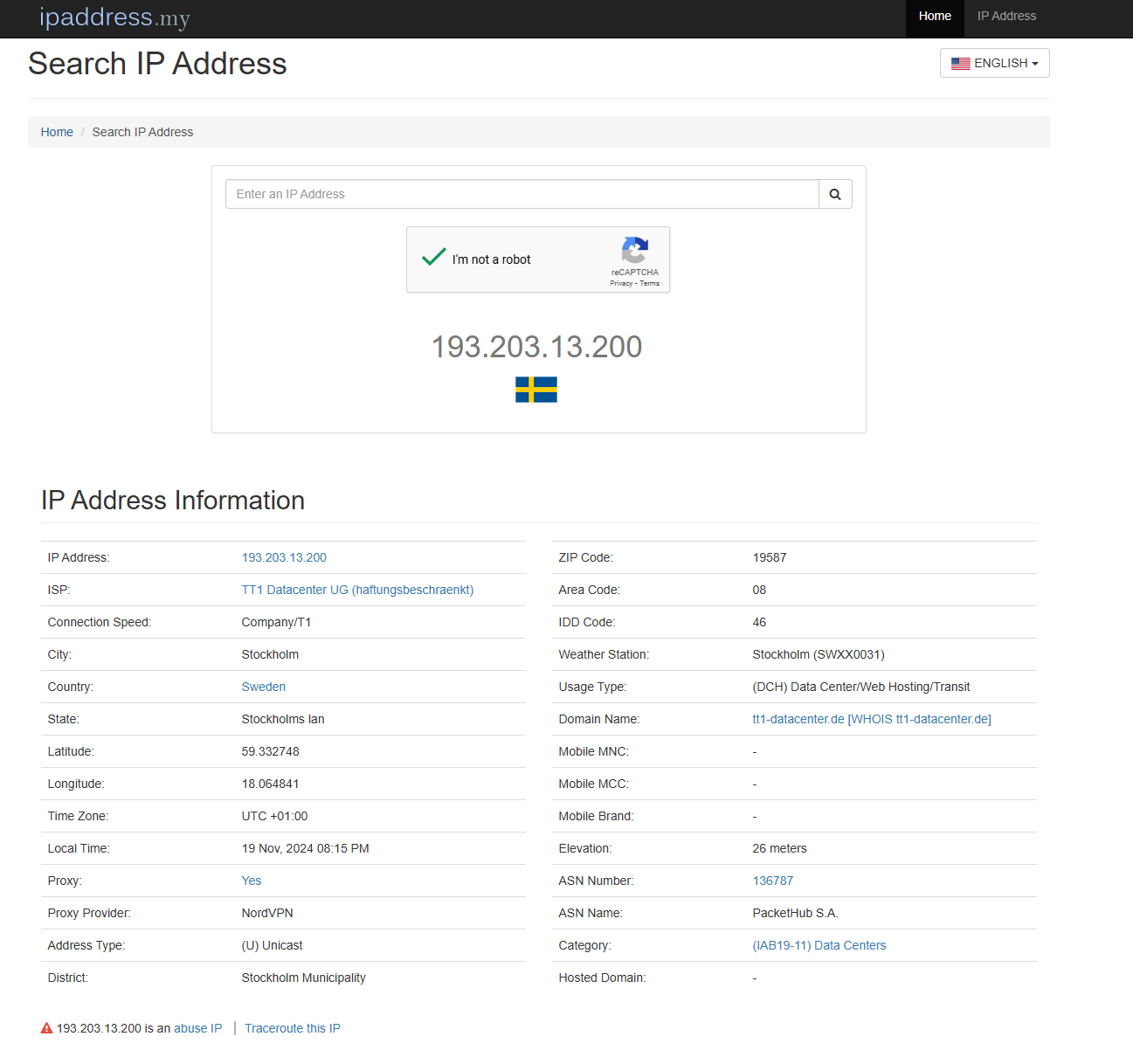The image size is (1133, 1064).
Task: Open the IP Address navigation tab
Action: 1006,17
